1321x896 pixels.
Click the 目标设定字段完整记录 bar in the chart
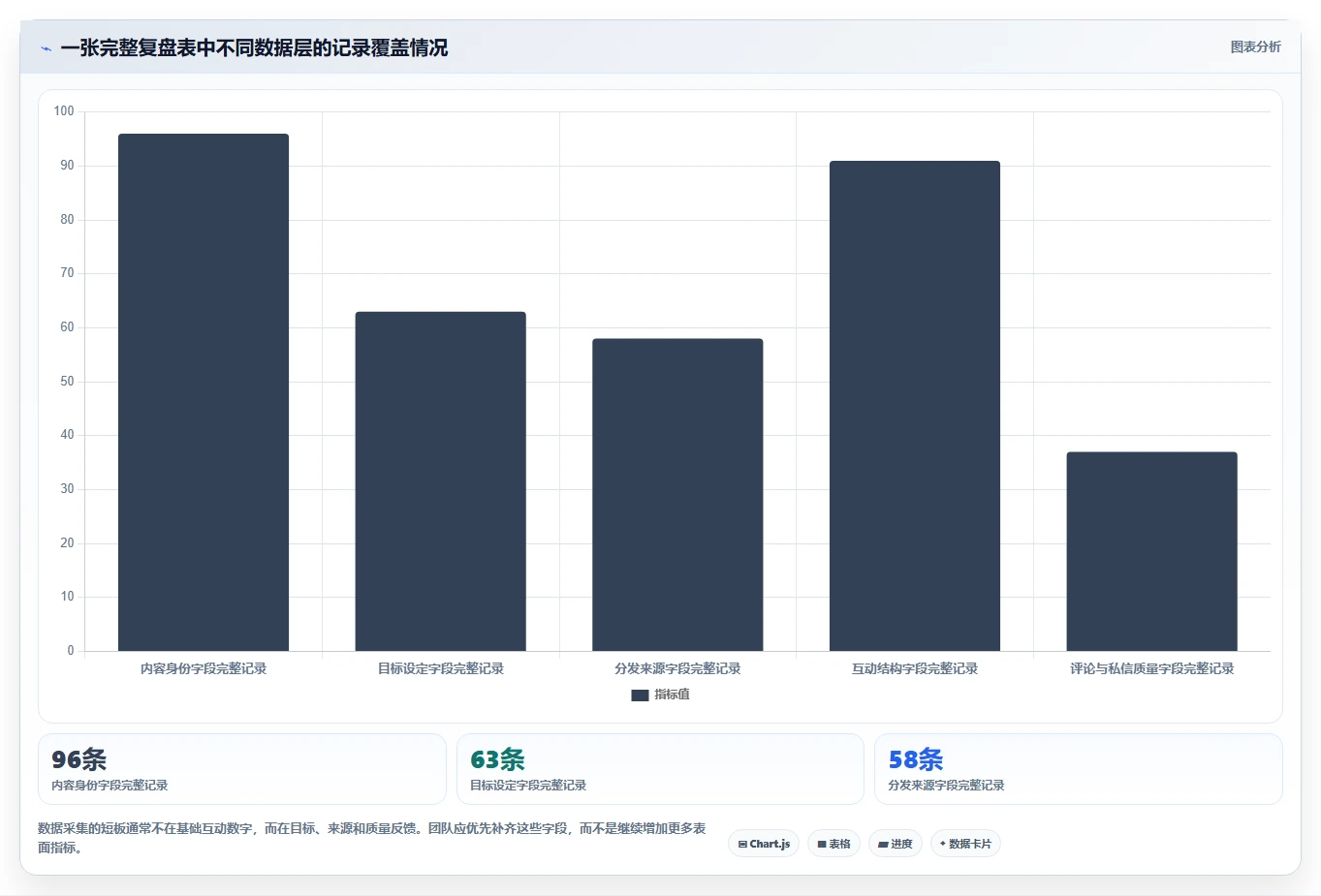441,481
